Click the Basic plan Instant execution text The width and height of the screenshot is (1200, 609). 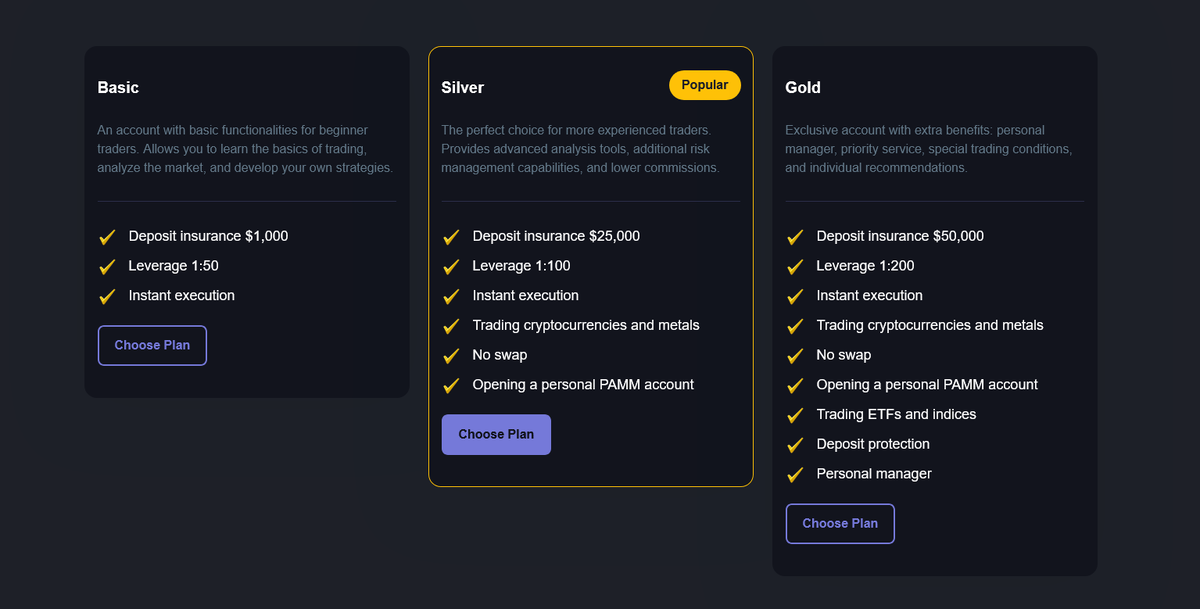[182, 296]
